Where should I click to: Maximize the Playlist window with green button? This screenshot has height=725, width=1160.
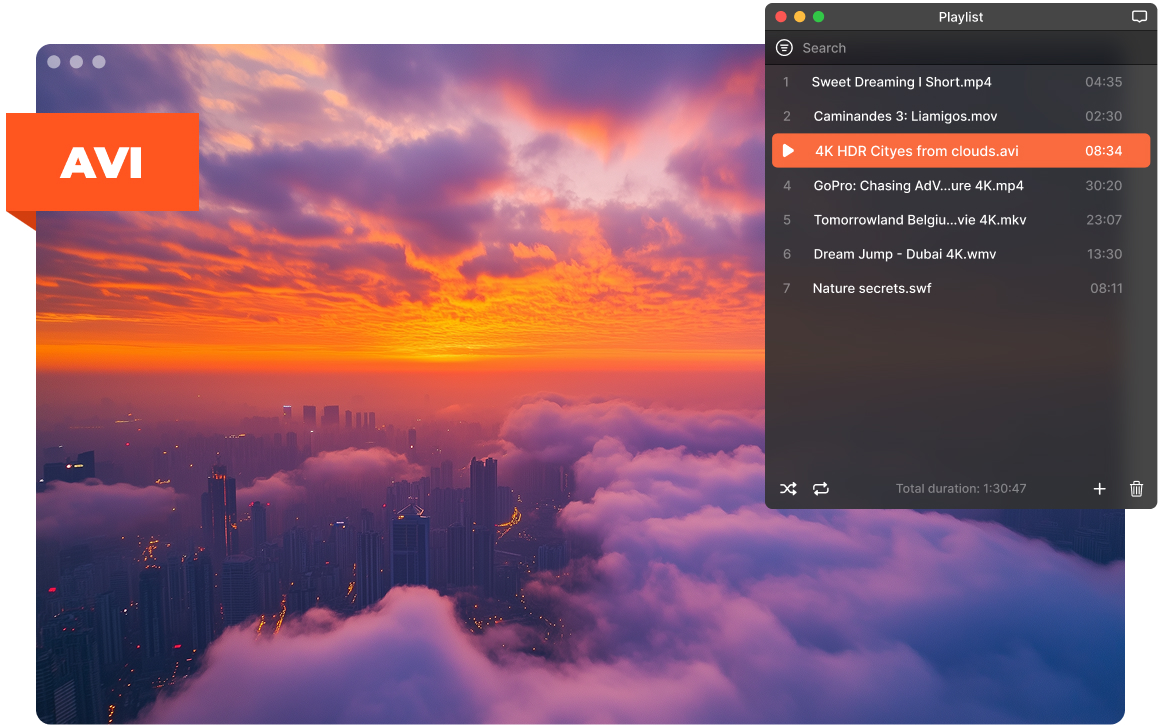pos(819,17)
